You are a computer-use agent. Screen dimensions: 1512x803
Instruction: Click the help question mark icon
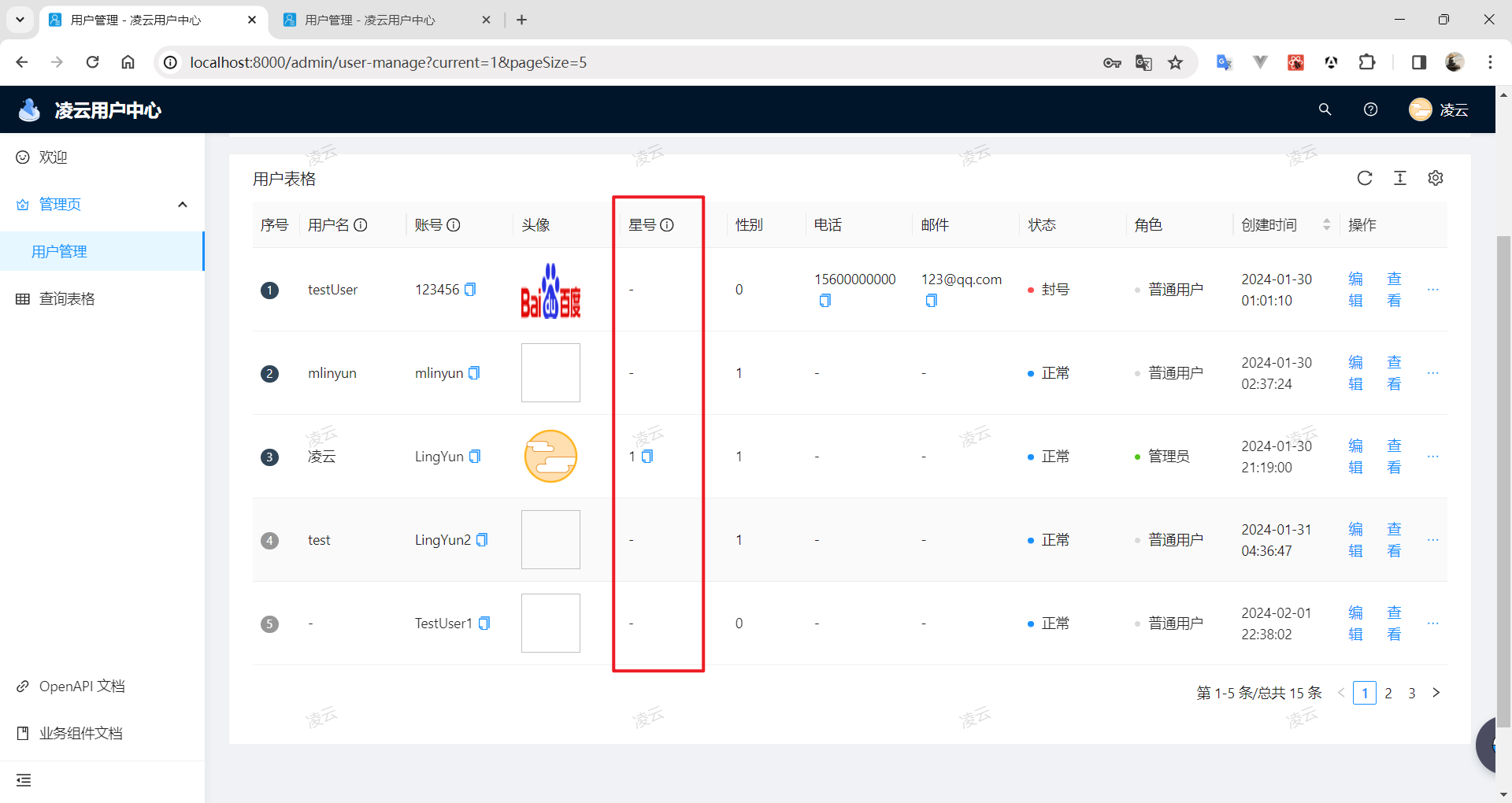click(1370, 109)
